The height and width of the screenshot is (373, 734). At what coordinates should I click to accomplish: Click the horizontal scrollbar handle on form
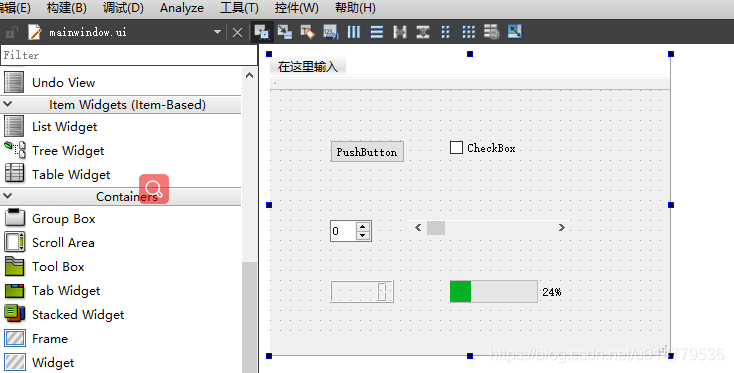[x=436, y=228]
